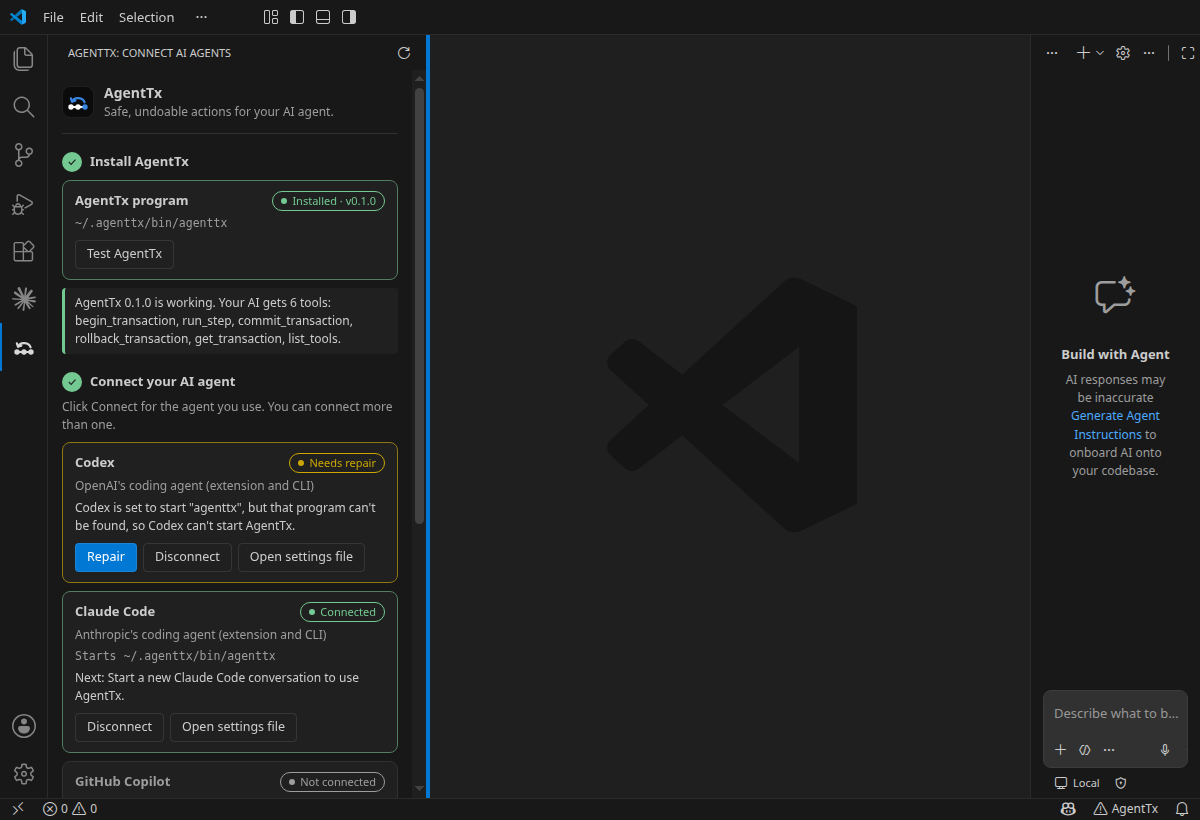Open more options in chat input toolbar
The height and width of the screenshot is (820, 1200).
(x=1109, y=750)
